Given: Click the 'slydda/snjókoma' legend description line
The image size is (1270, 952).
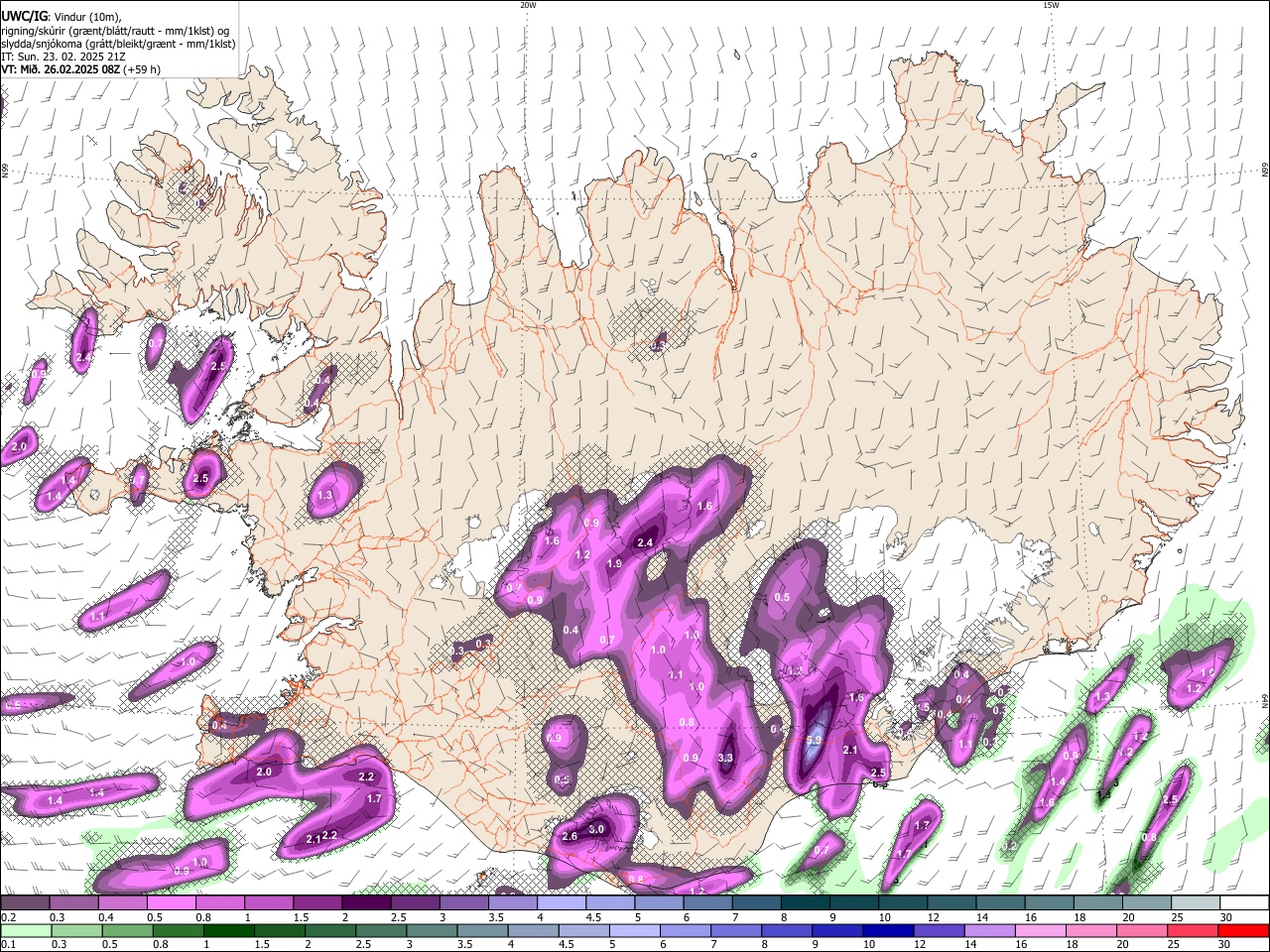Looking at the screenshot, I should pyautogui.click(x=118, y=44).
